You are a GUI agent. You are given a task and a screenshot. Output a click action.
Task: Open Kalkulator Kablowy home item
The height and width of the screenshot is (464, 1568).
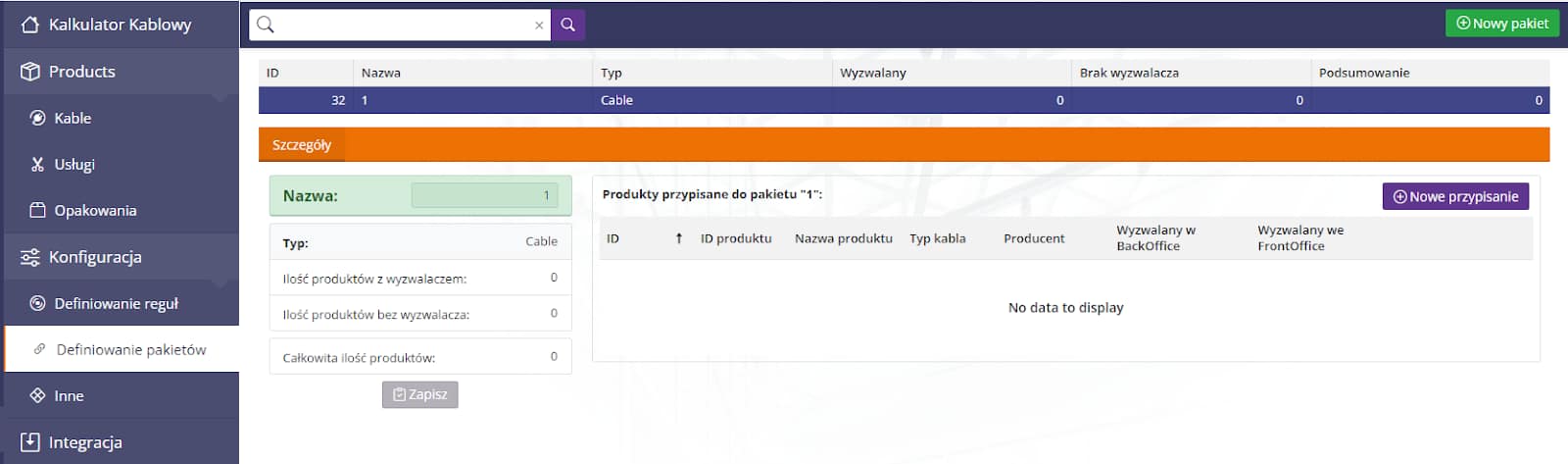coord(120,25)
